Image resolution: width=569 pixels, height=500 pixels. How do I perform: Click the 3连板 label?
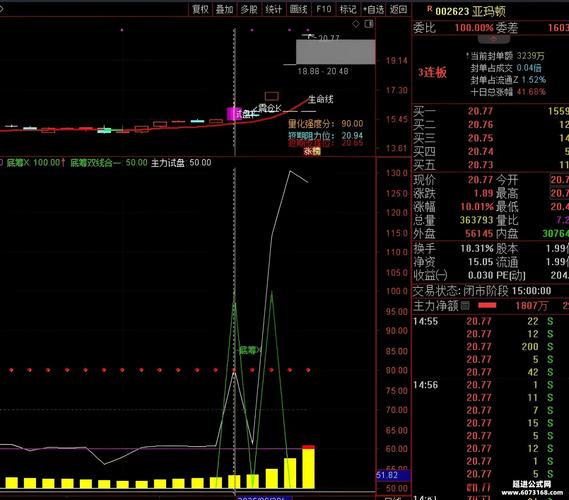click(x=432, y=72)
